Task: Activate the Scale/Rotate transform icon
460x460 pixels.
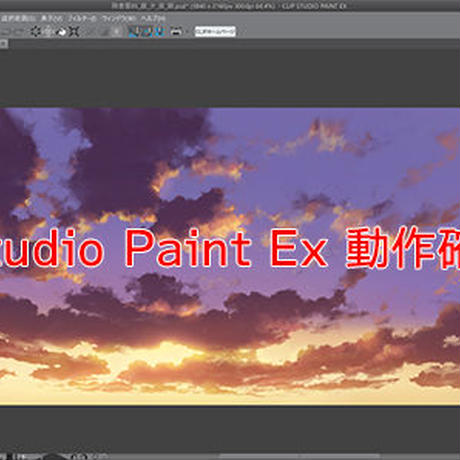Action: [74, 32]
